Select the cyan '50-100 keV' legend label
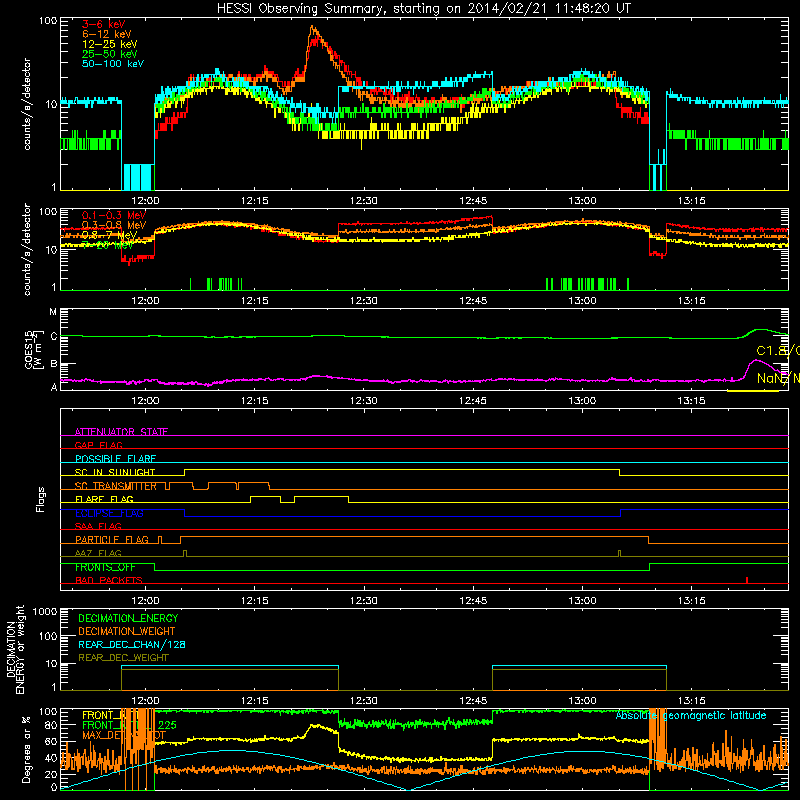Screen dimensions: 800x800 pyautogui.click(x=113, y=64)
